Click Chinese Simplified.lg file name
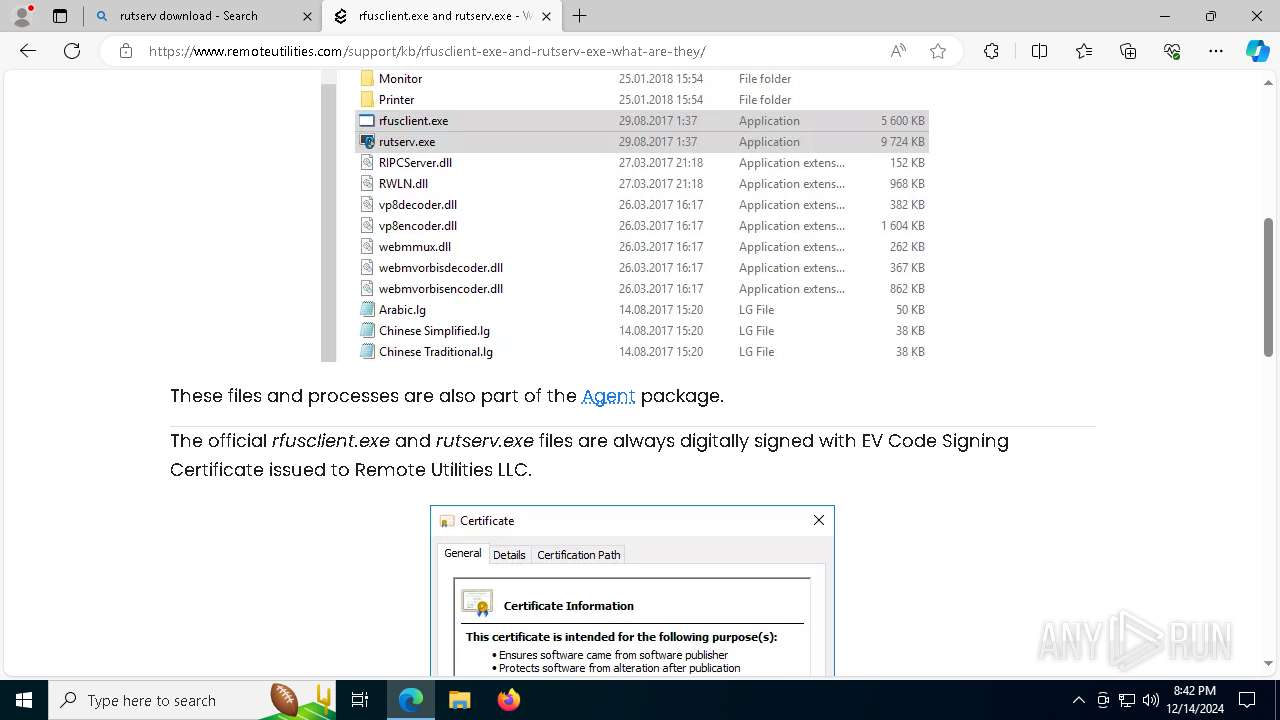Screen dimensions: 1280x720 [434, 330]
